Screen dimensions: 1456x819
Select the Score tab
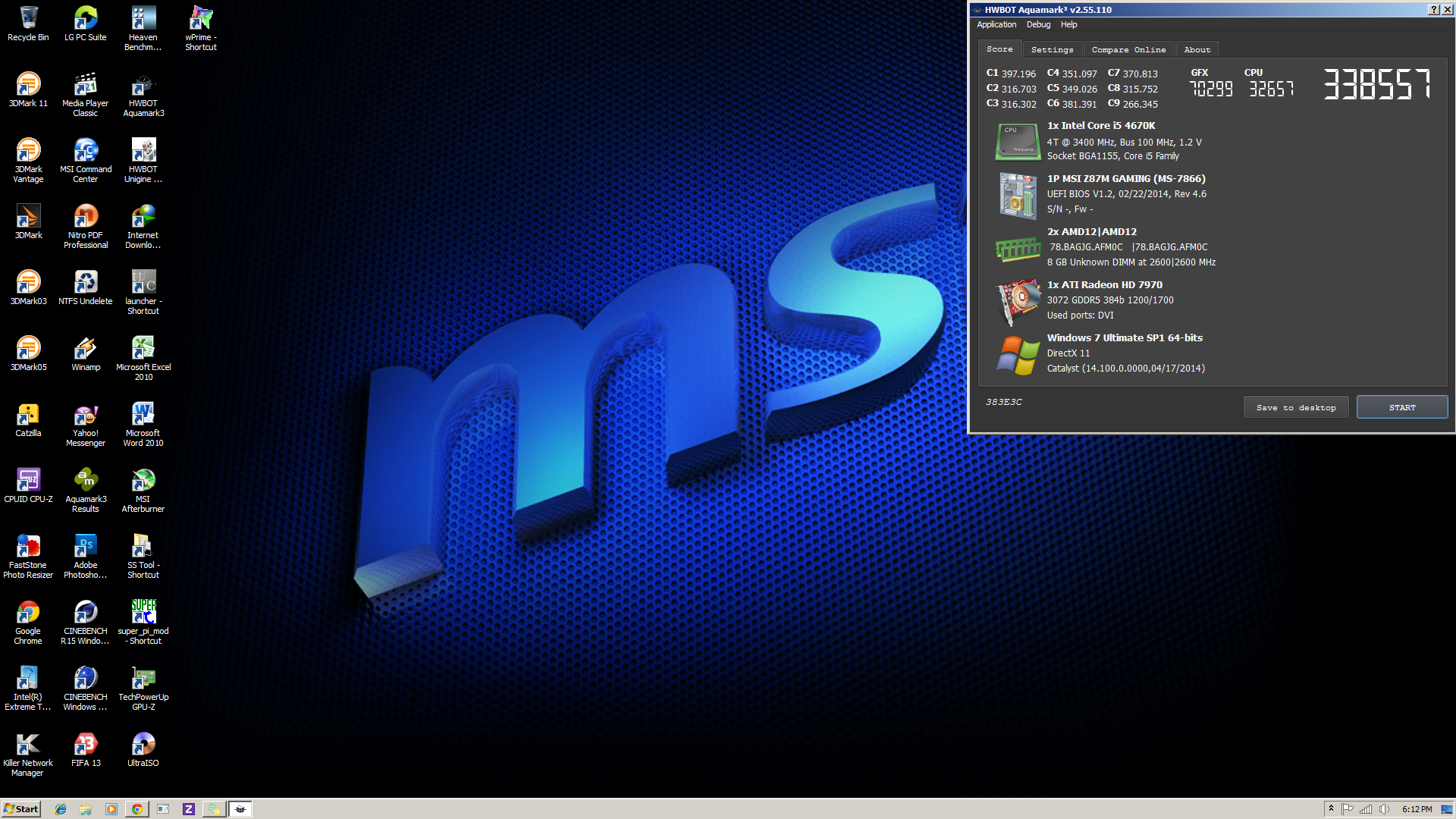coord(999,49)
